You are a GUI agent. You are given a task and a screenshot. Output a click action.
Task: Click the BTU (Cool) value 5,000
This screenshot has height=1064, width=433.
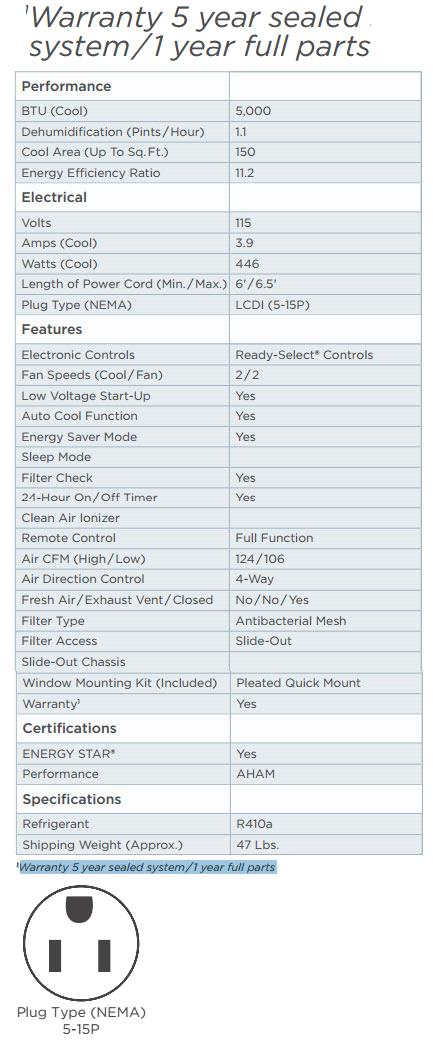253,111
